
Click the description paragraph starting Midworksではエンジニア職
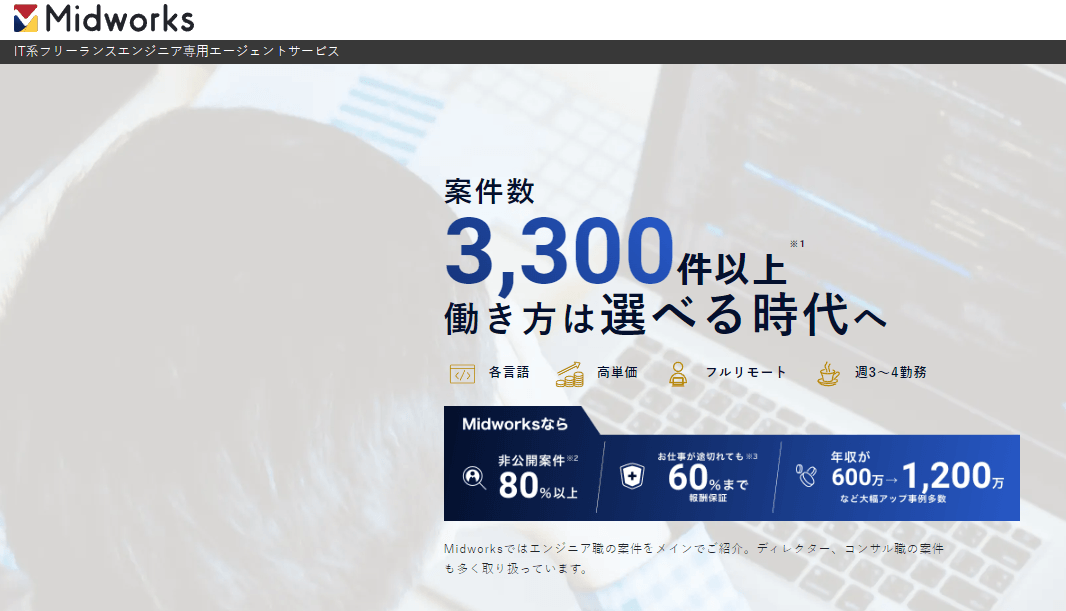click(x=694, y=558)
